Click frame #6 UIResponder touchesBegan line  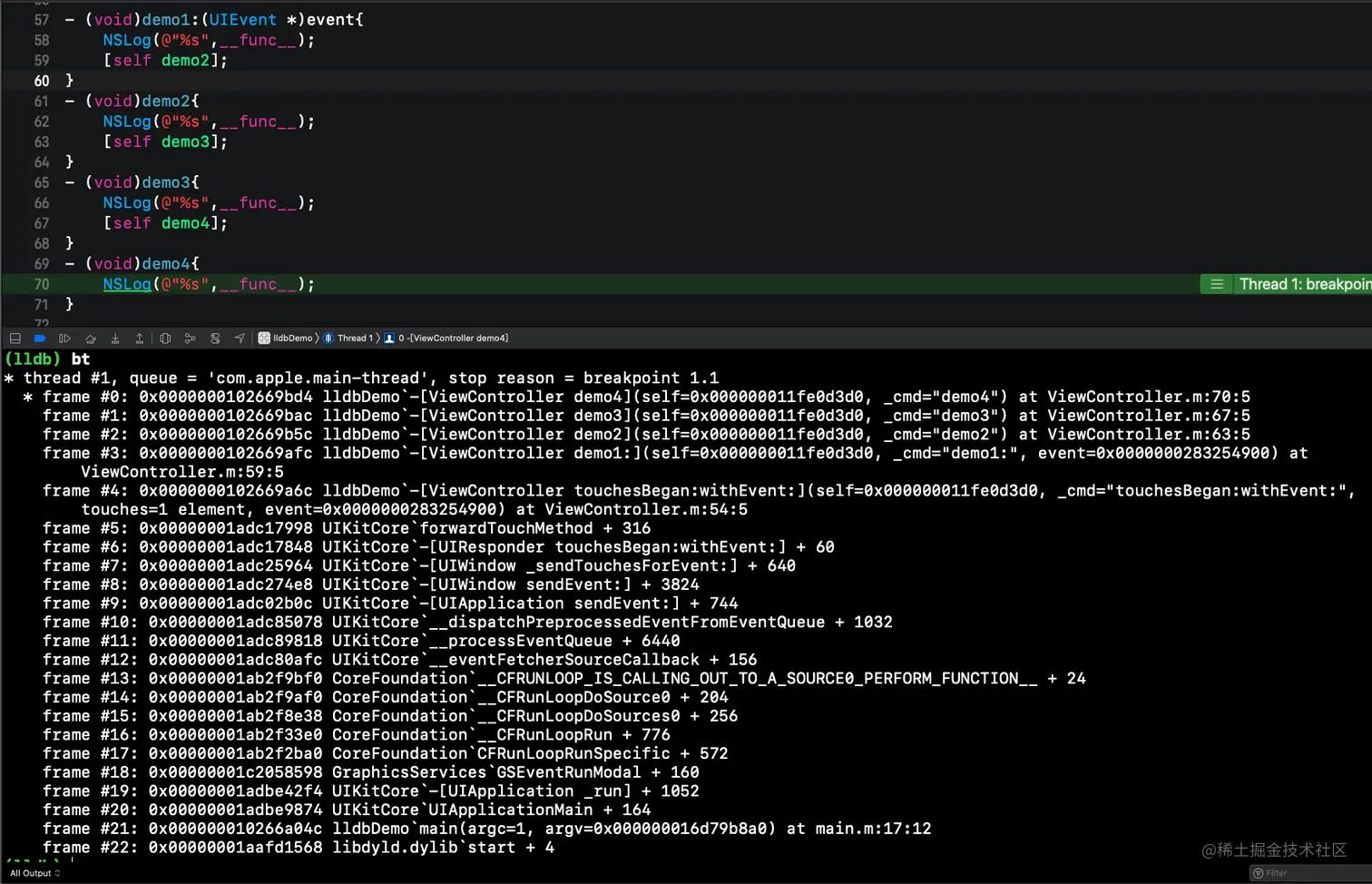coord(438,547)
